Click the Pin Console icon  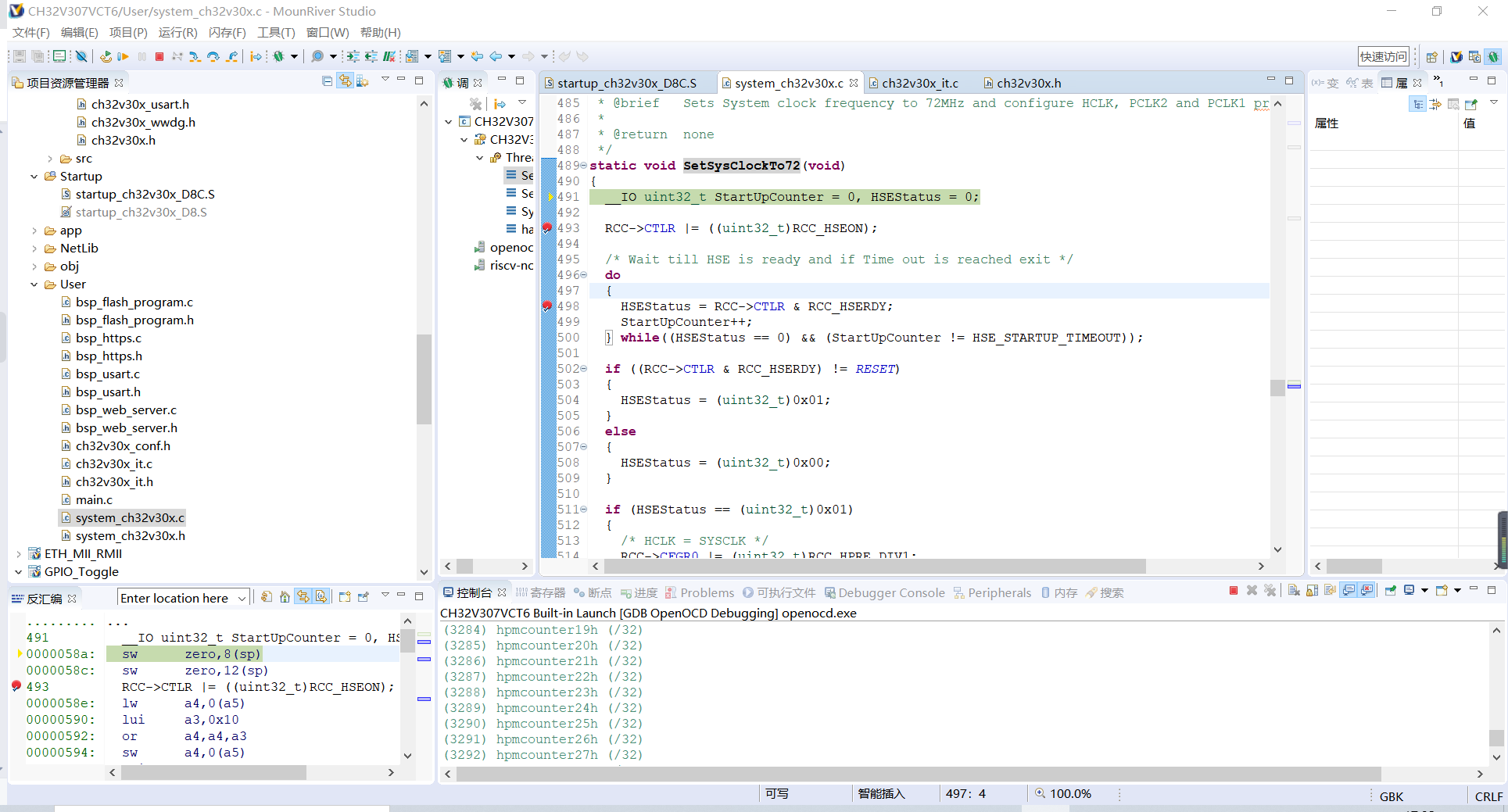pyautogui.click(x=1391, y=591)
